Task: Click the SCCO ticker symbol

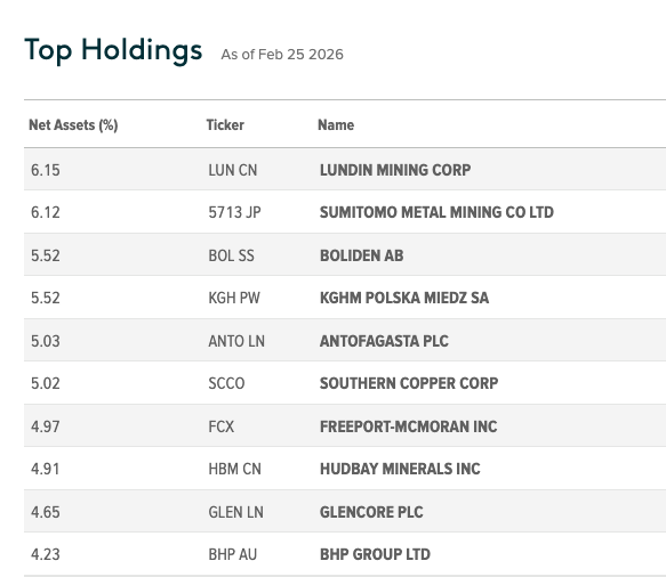Action: [x=226, y=383]
